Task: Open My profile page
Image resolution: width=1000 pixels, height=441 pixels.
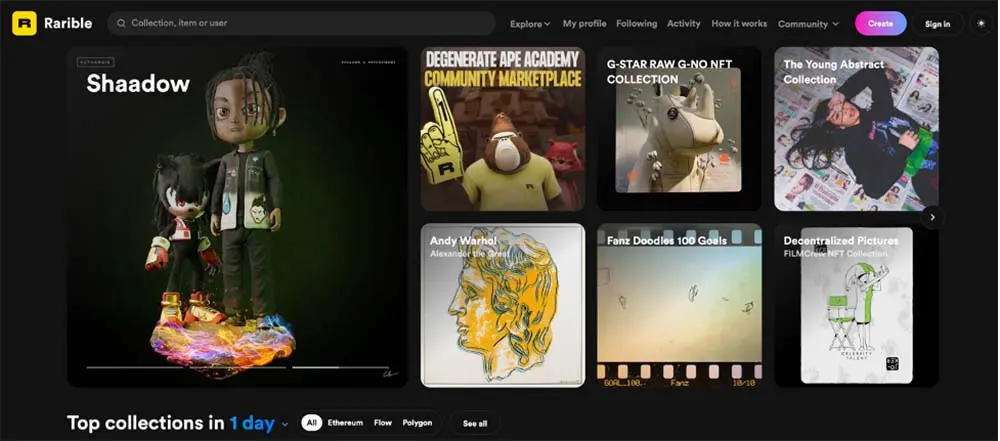Action: [584, 23]
